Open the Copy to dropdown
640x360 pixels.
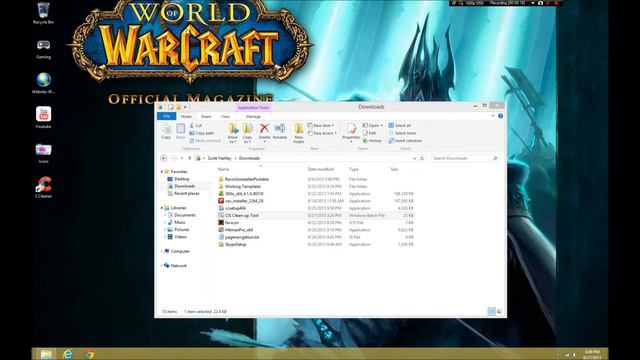[247, 133]
